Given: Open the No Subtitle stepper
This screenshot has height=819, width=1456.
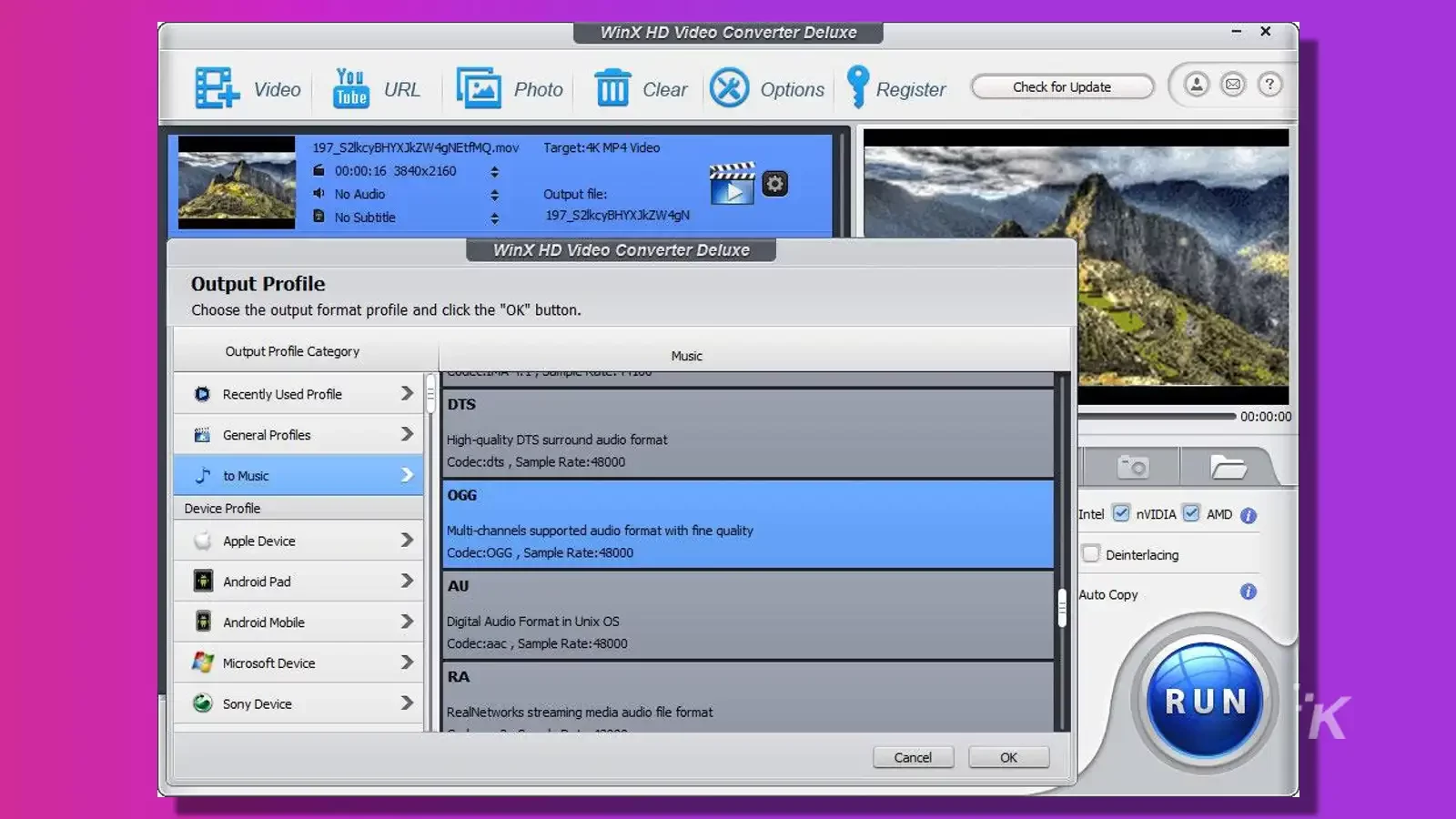Looking at the screenshot, I should [x=495, y=218].
